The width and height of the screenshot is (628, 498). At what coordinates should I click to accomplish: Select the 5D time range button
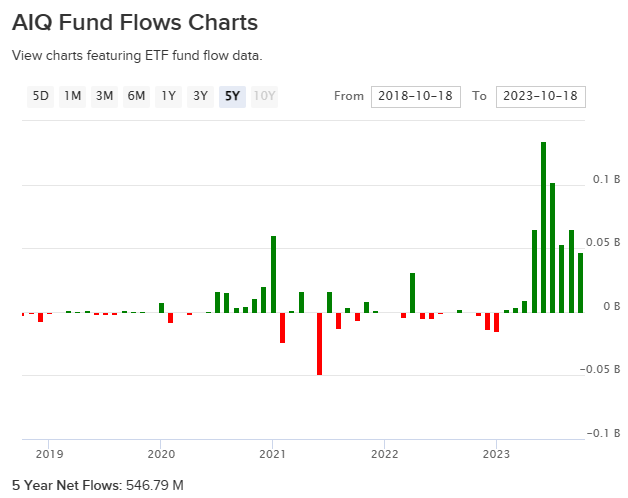click(x=40, y=97)
